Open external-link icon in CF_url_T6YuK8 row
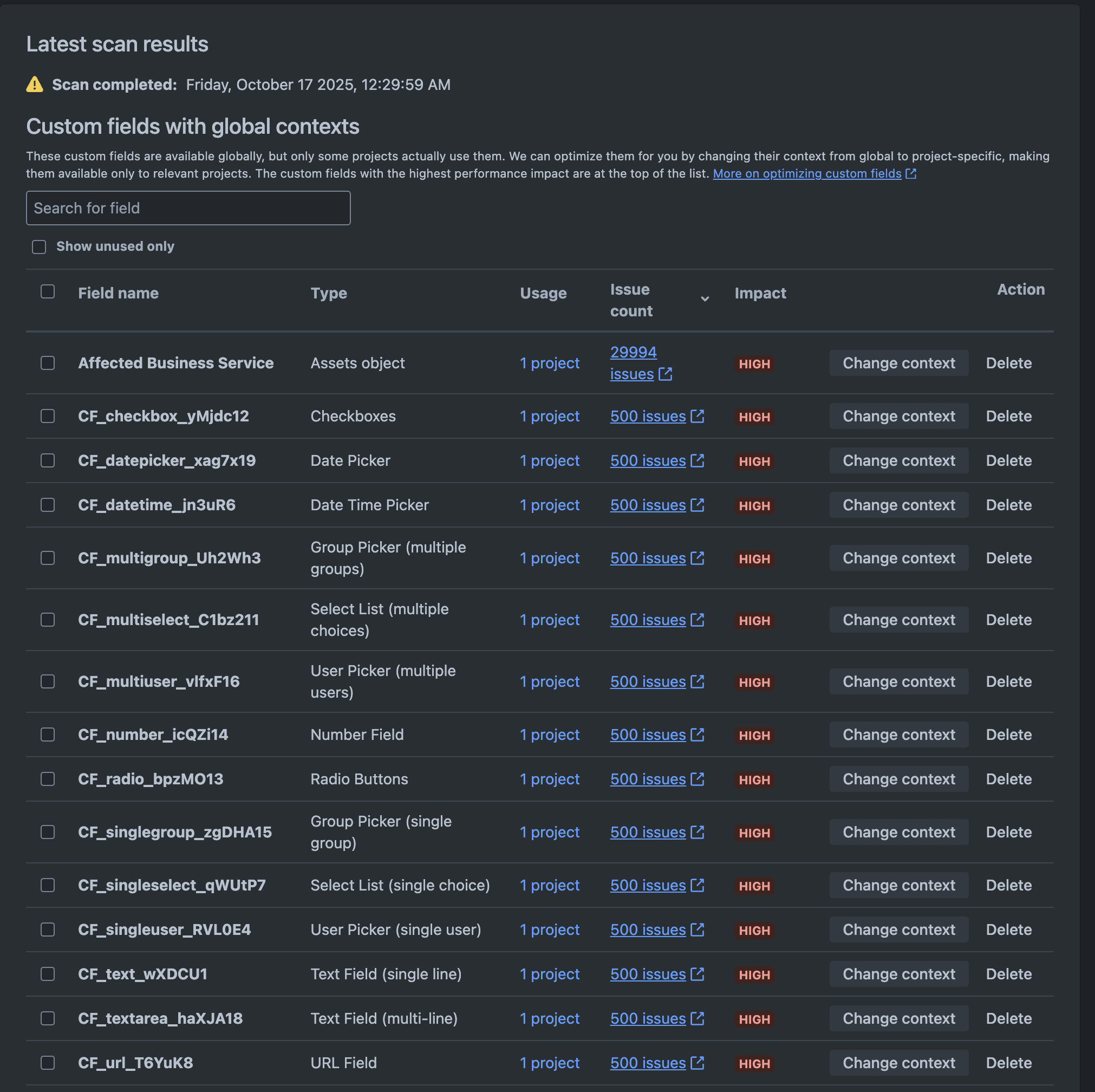This screenshot has height=1092, width=1095. pyautogui.click(x=698, y=1063)
